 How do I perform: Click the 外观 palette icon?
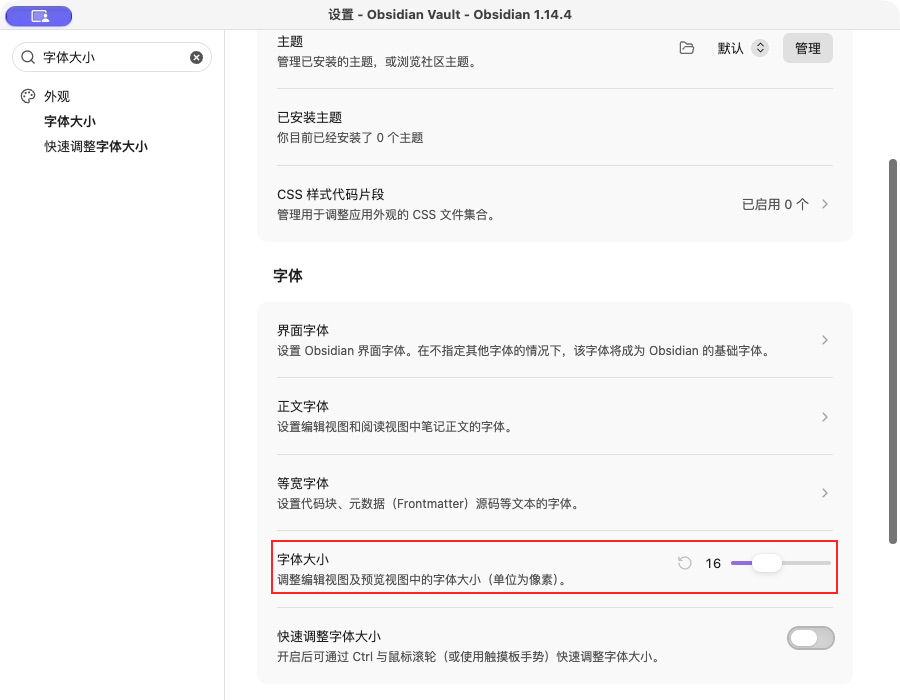(28, 96)
